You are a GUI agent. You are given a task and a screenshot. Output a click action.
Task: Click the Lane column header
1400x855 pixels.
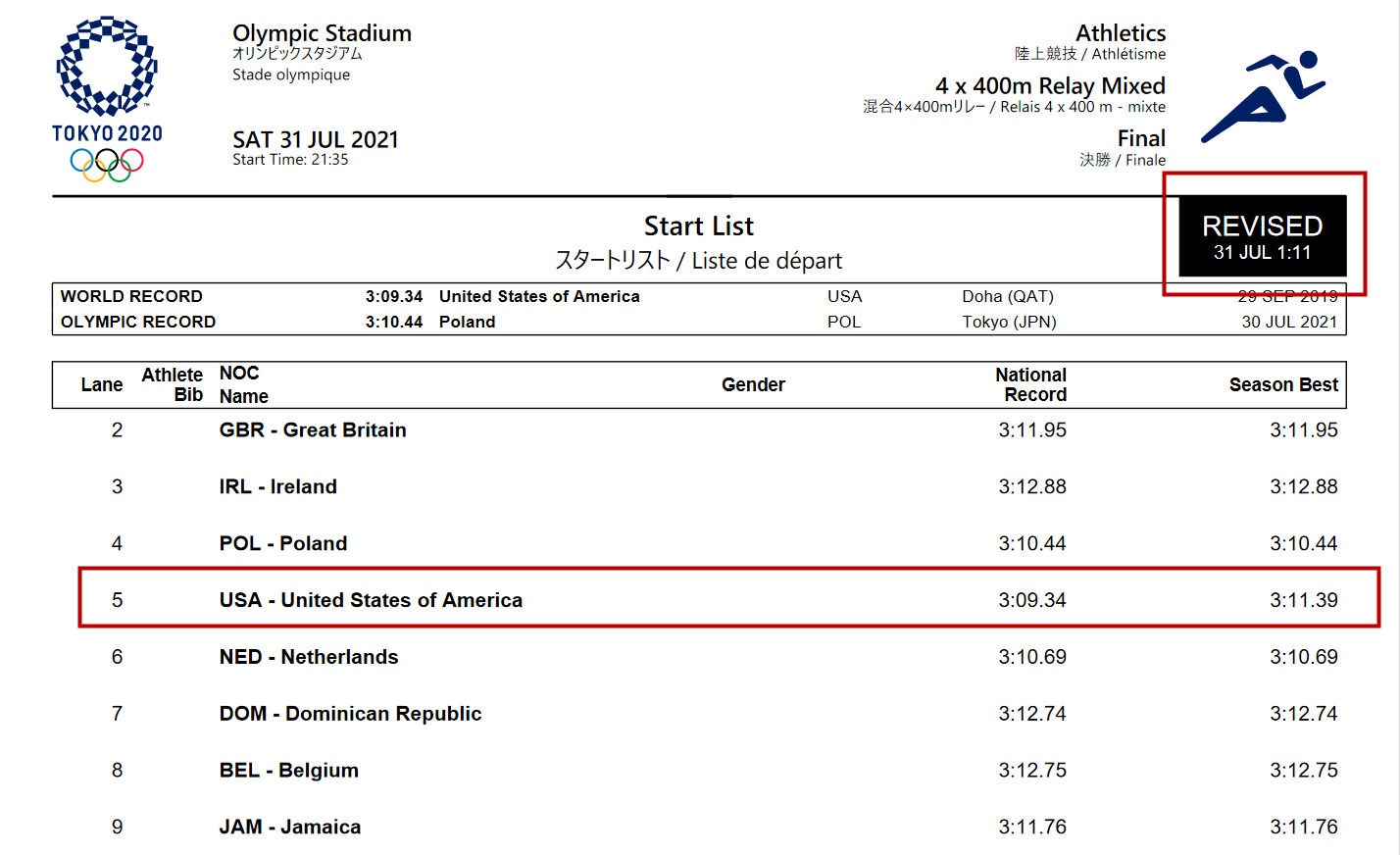(102, 384)
